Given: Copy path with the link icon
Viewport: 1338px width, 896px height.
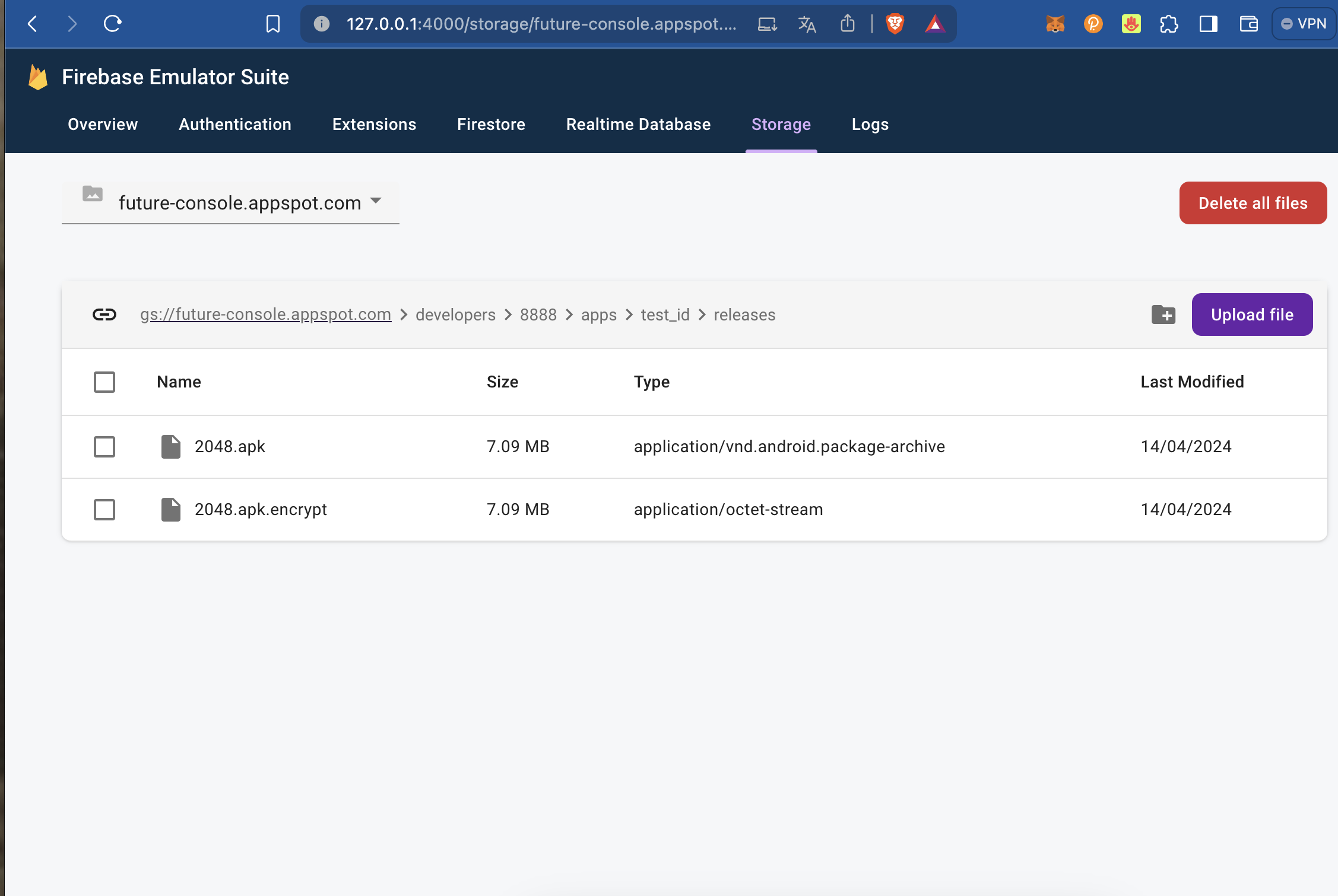Looking at the screenshot, I should (104, 314).
